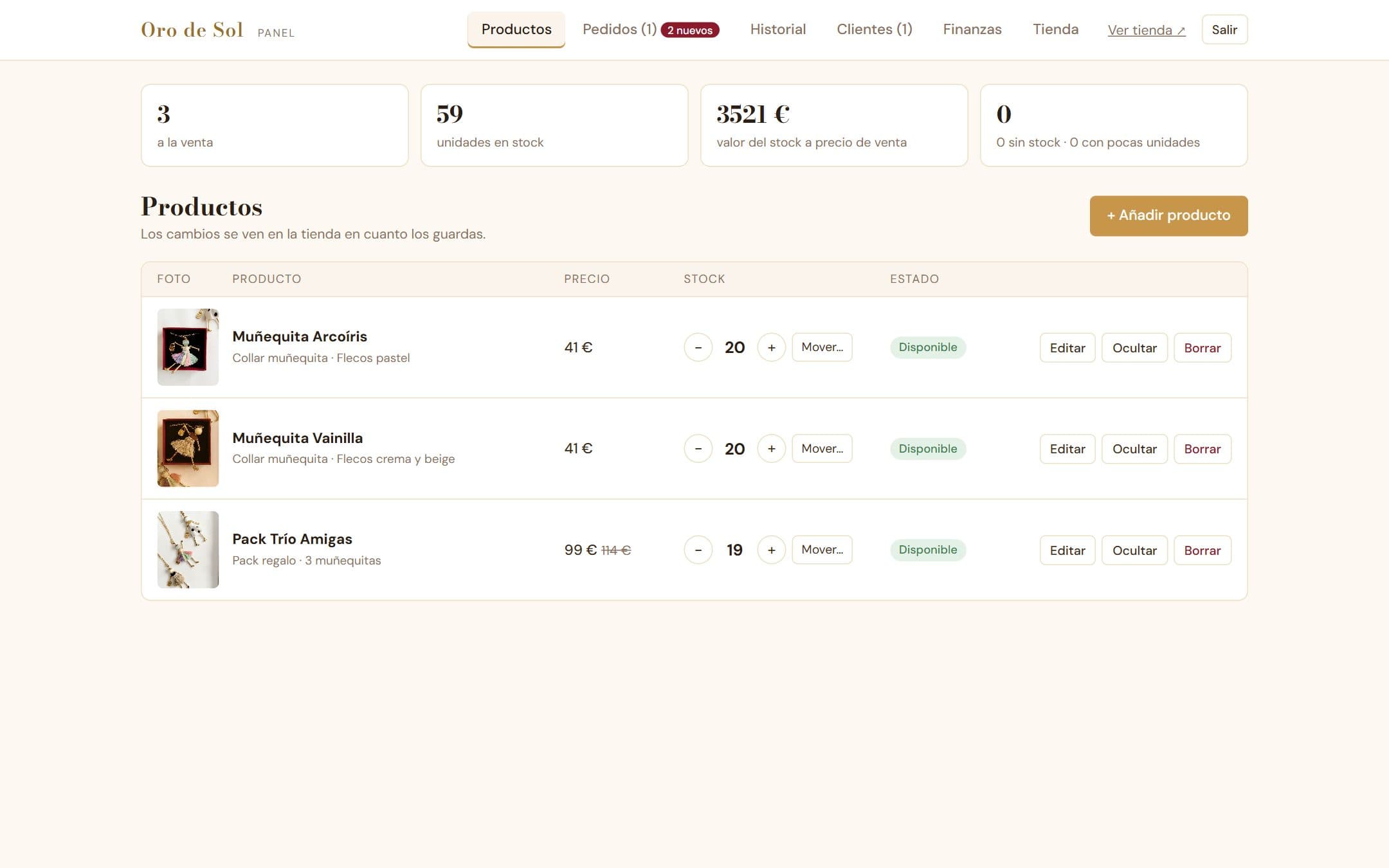
Task: Increase stock for Muñequita Arcoíris
Action: (771, 347)
